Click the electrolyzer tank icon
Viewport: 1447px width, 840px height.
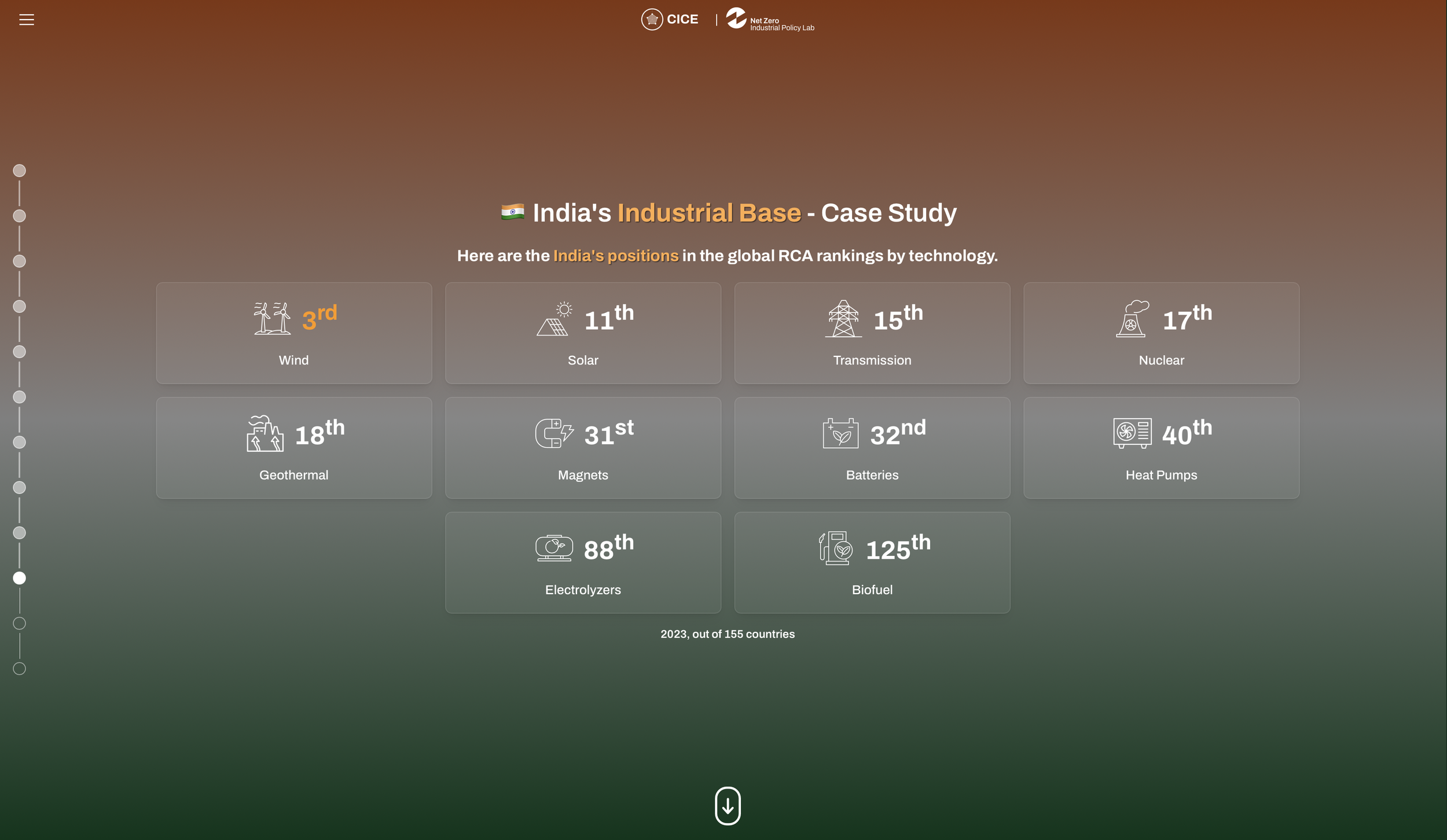554,548
